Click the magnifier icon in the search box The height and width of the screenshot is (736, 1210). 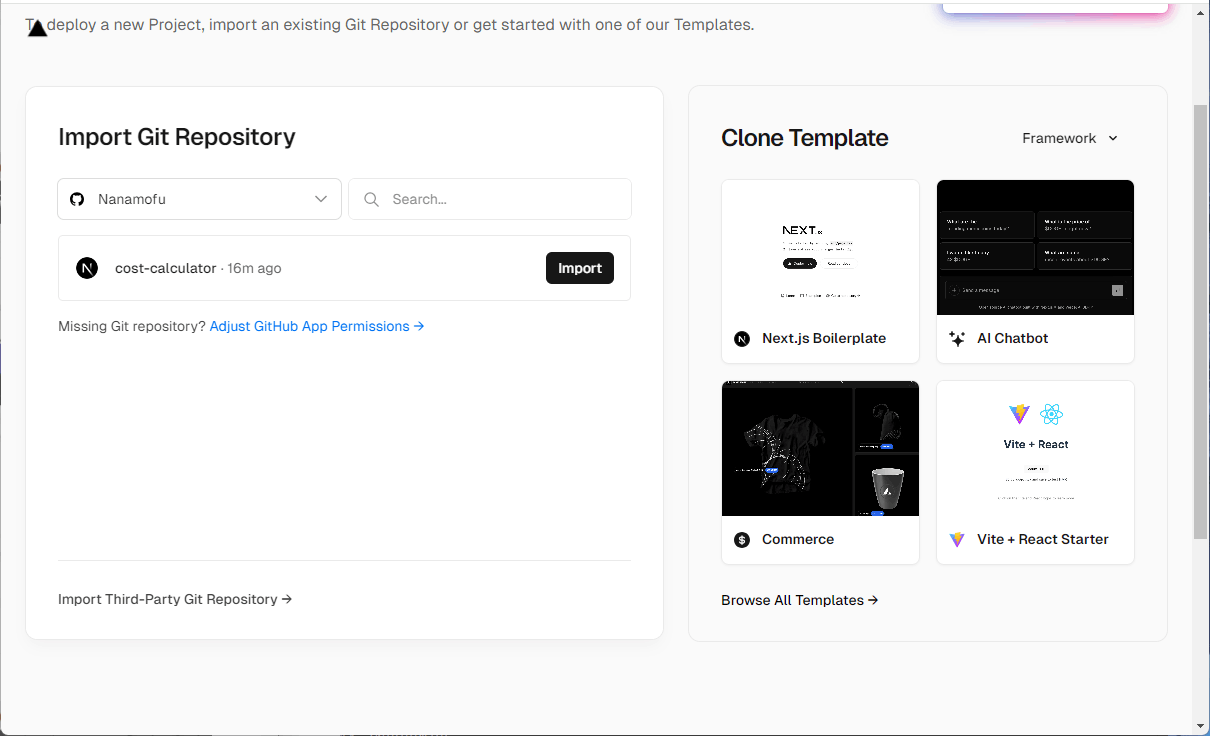(x=371, y=199)
